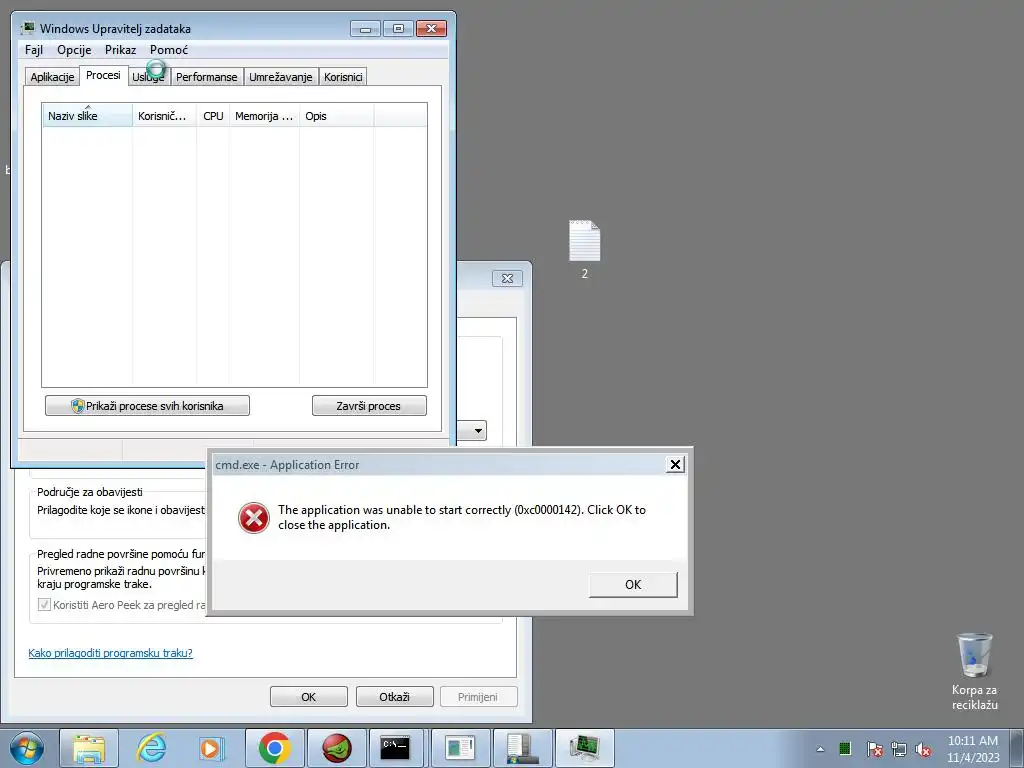Sort by Opis column header
The width and height of the screenshot is (1024, 768).
(x=336, y=116)
